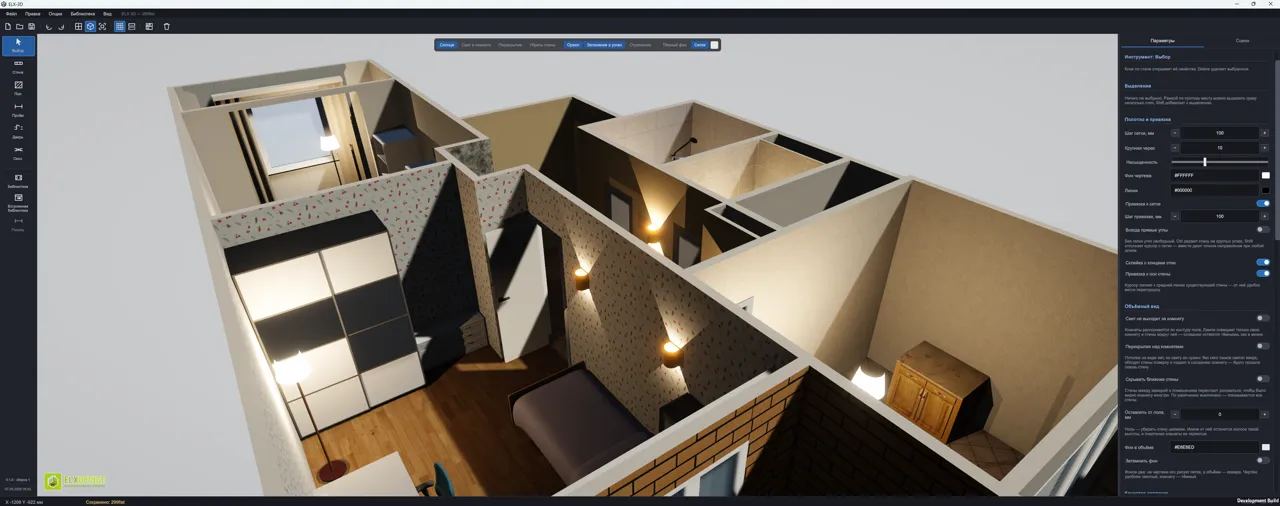Toggle Перекрытия над комнатами switch
This screenshot has height=506, width=1280.
click(x=1263, y=346)
